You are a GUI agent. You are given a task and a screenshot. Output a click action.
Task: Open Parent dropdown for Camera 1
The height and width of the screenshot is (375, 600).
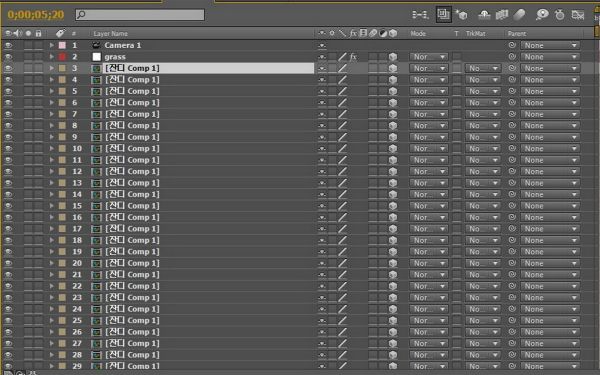pyautogui.click(x=550, y=45)
